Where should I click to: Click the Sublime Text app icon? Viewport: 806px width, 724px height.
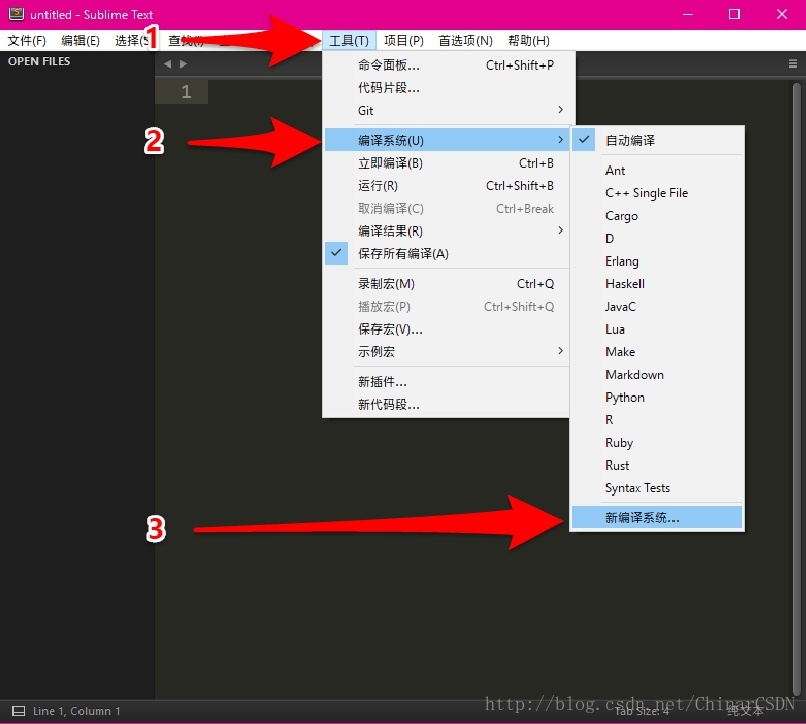coord(16,14)
